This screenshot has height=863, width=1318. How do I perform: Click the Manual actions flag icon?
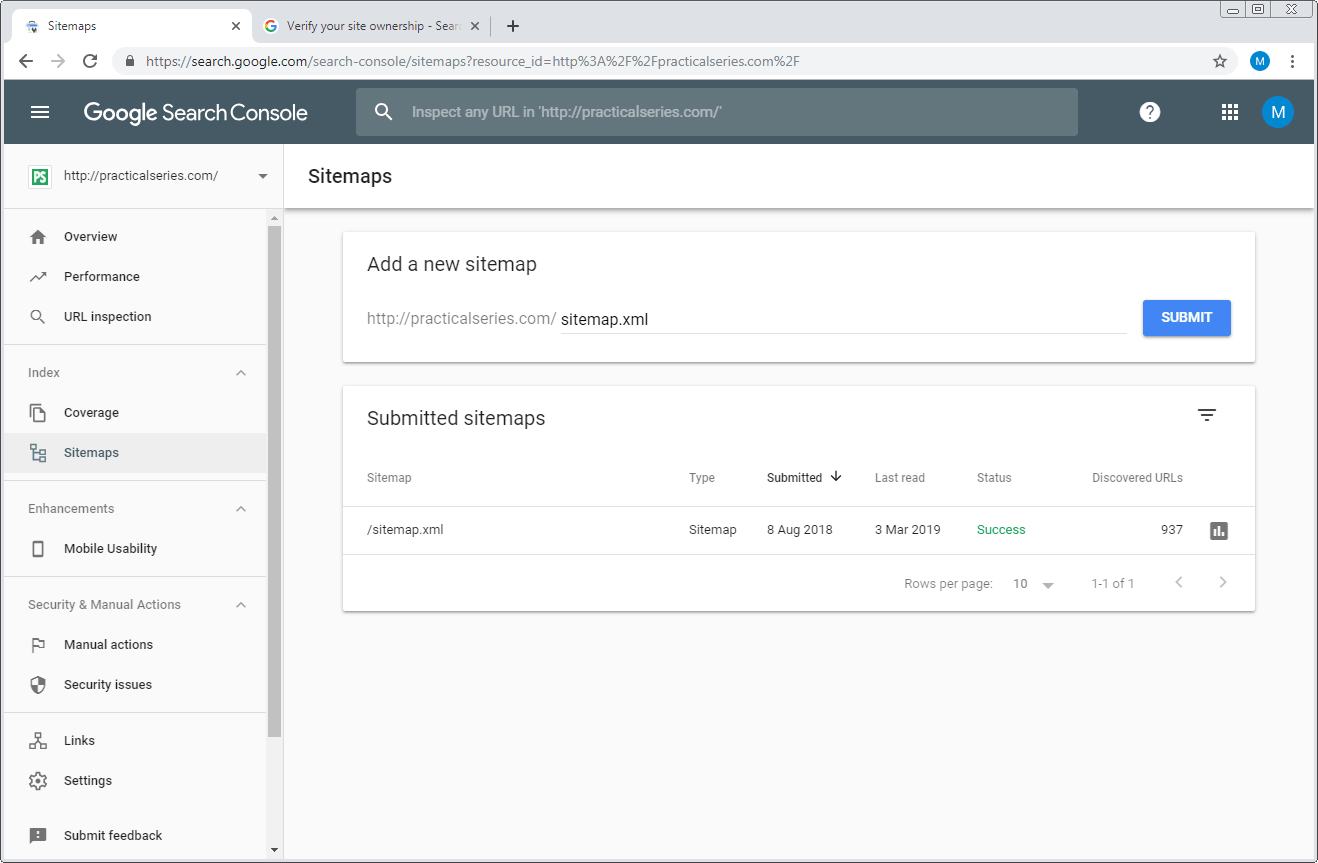(38, 645)
